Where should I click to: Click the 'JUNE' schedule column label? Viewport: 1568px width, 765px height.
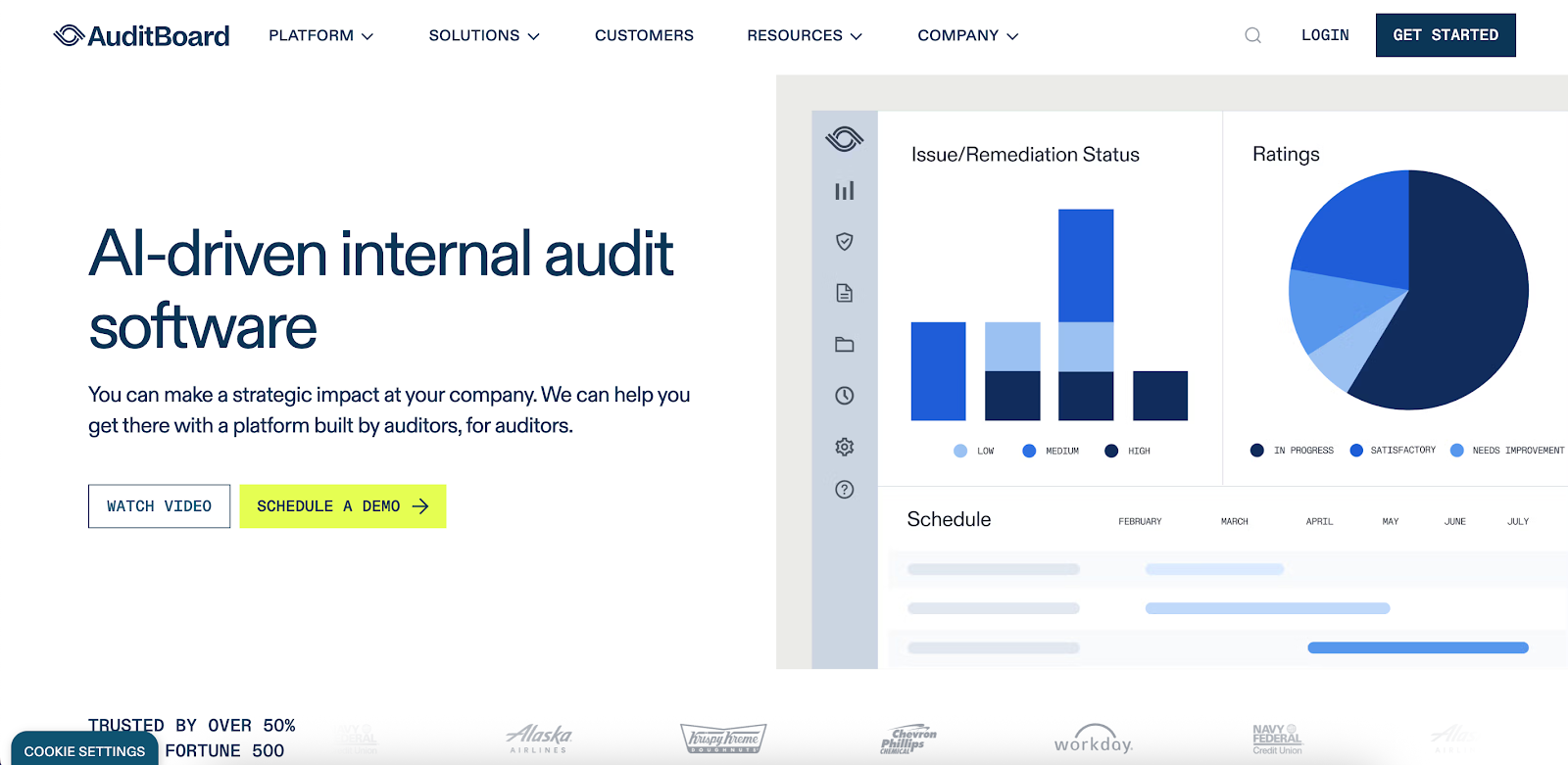(1455, 522)
